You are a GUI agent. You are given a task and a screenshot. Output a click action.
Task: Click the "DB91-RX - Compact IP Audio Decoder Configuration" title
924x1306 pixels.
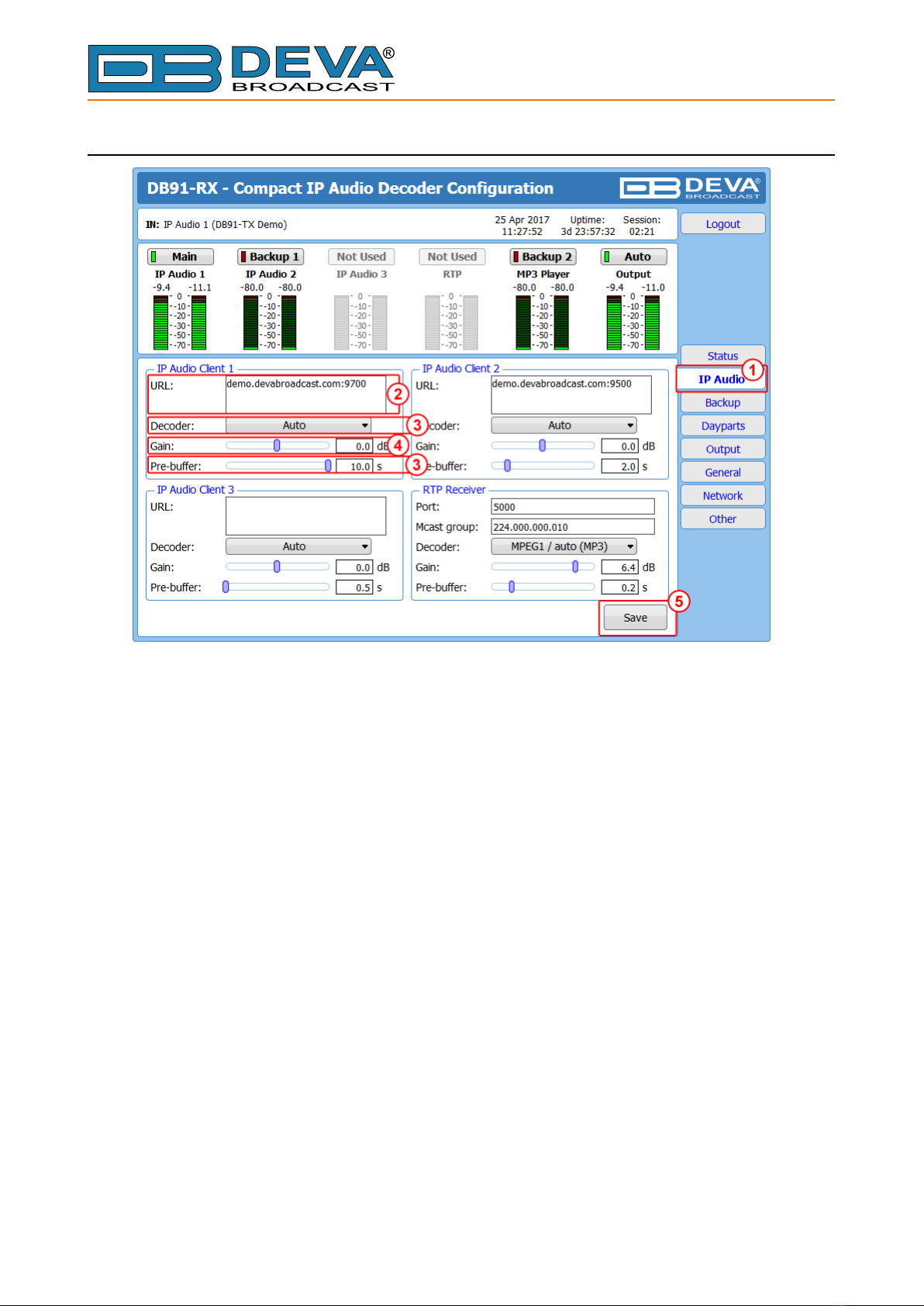click(x=350, y=188)
